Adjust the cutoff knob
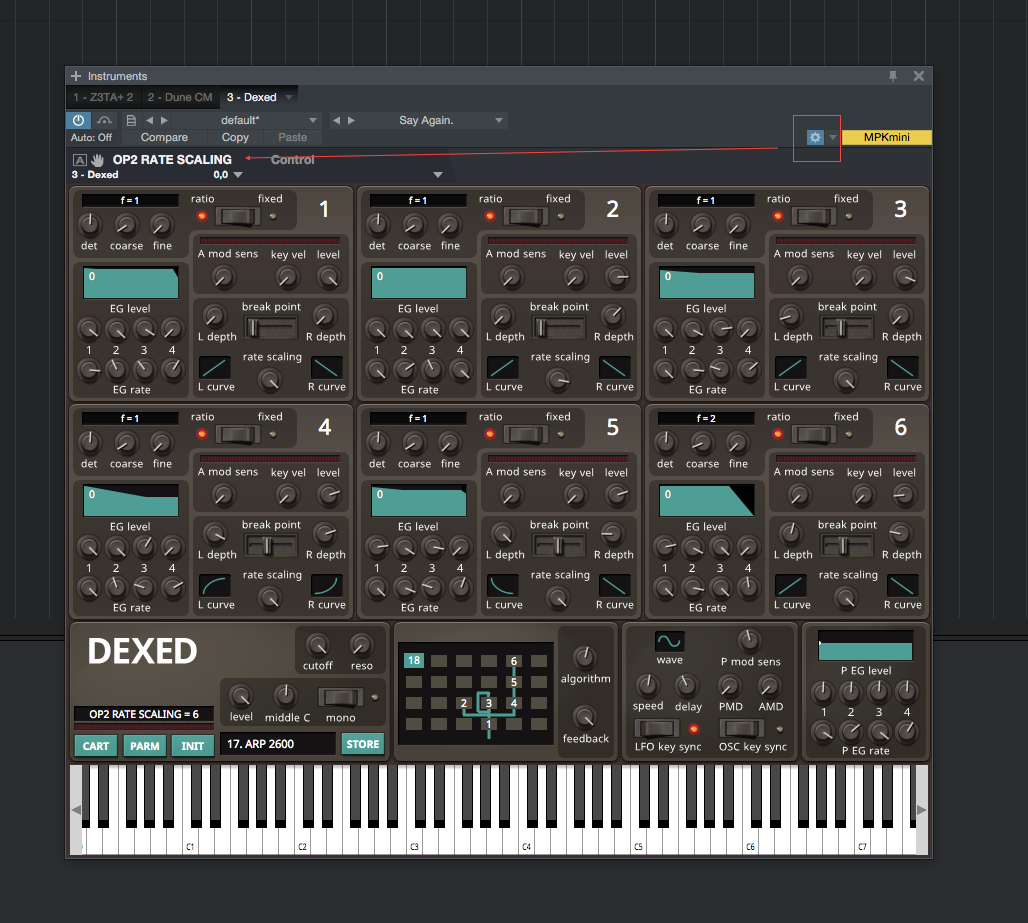 (317, 646)
